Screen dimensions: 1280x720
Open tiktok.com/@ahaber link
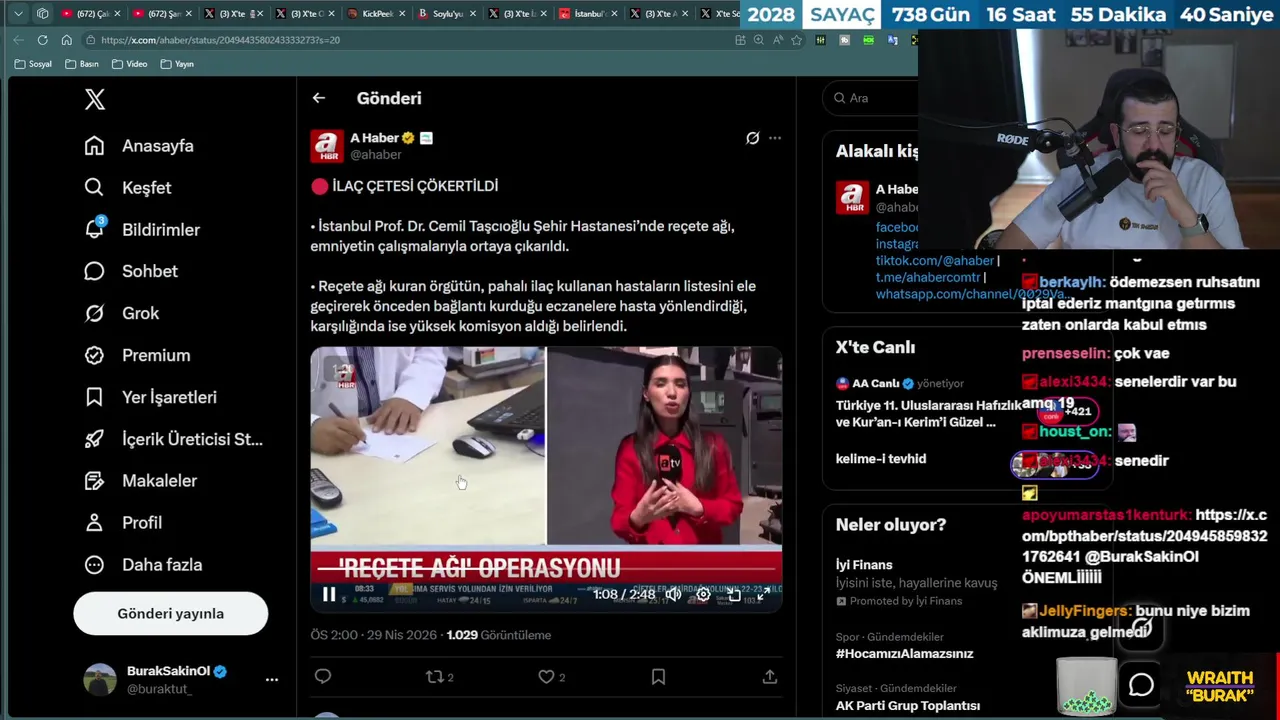(935, 260)
